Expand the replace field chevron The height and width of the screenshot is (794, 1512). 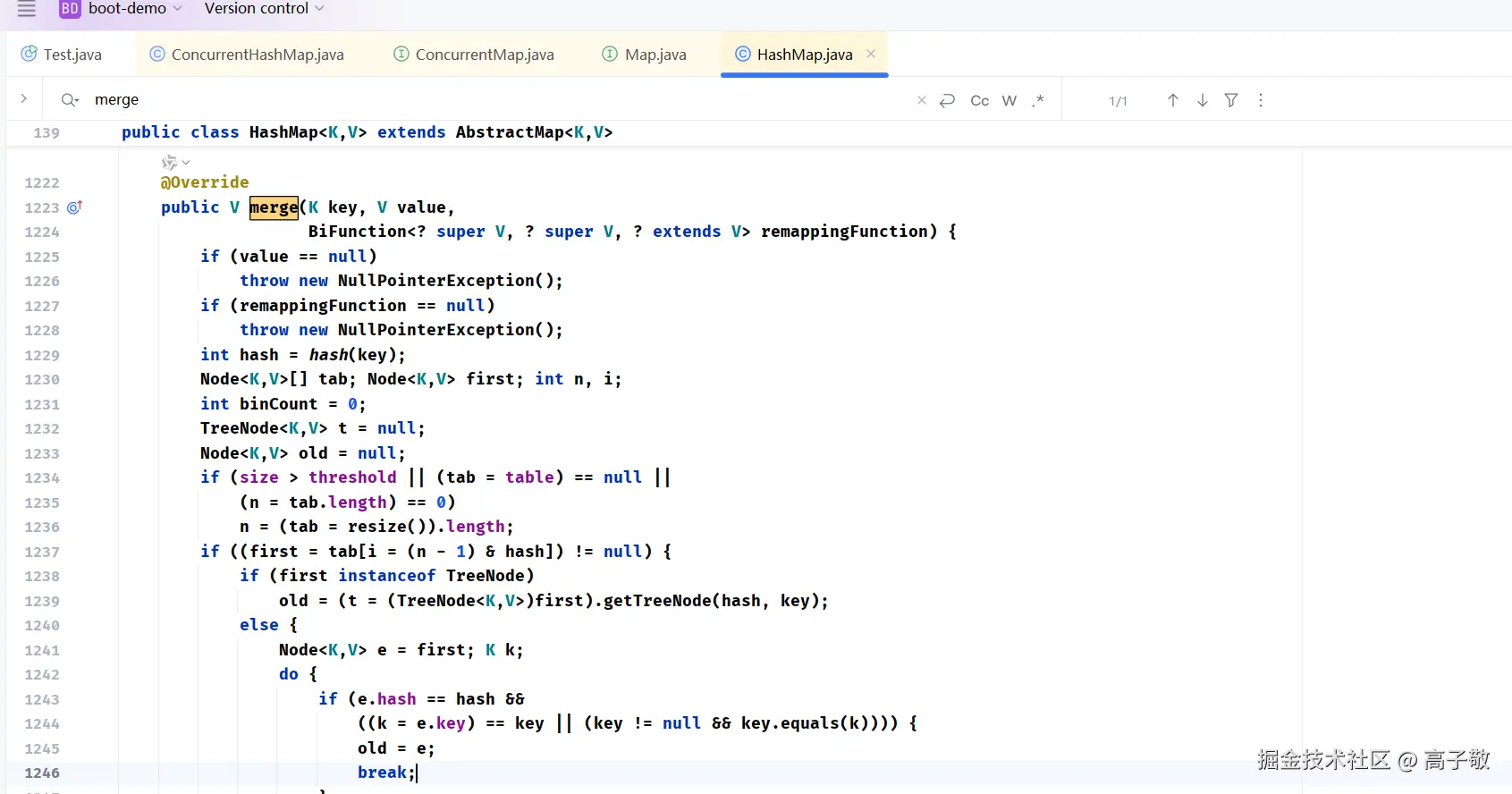[x=24, y=99]
